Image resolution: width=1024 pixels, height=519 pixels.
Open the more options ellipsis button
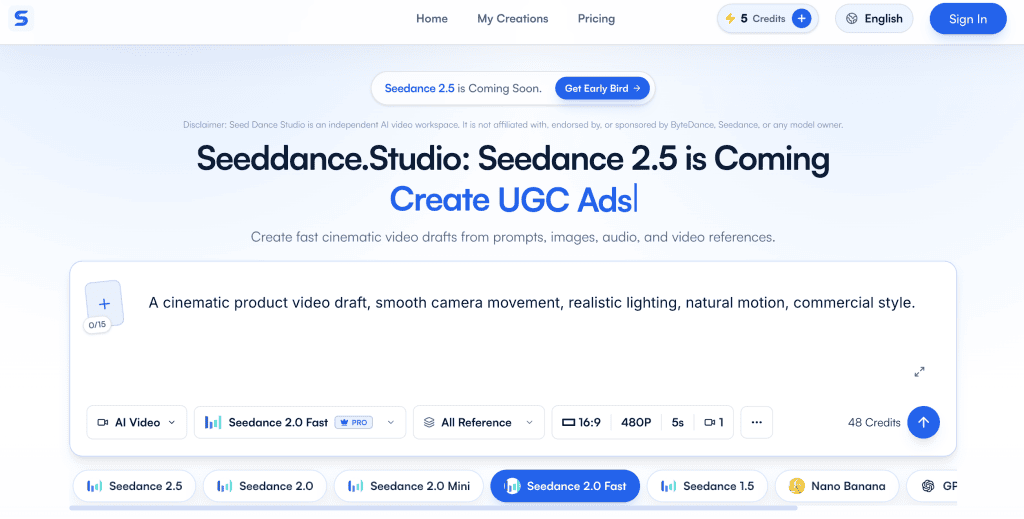pos(757,422)
